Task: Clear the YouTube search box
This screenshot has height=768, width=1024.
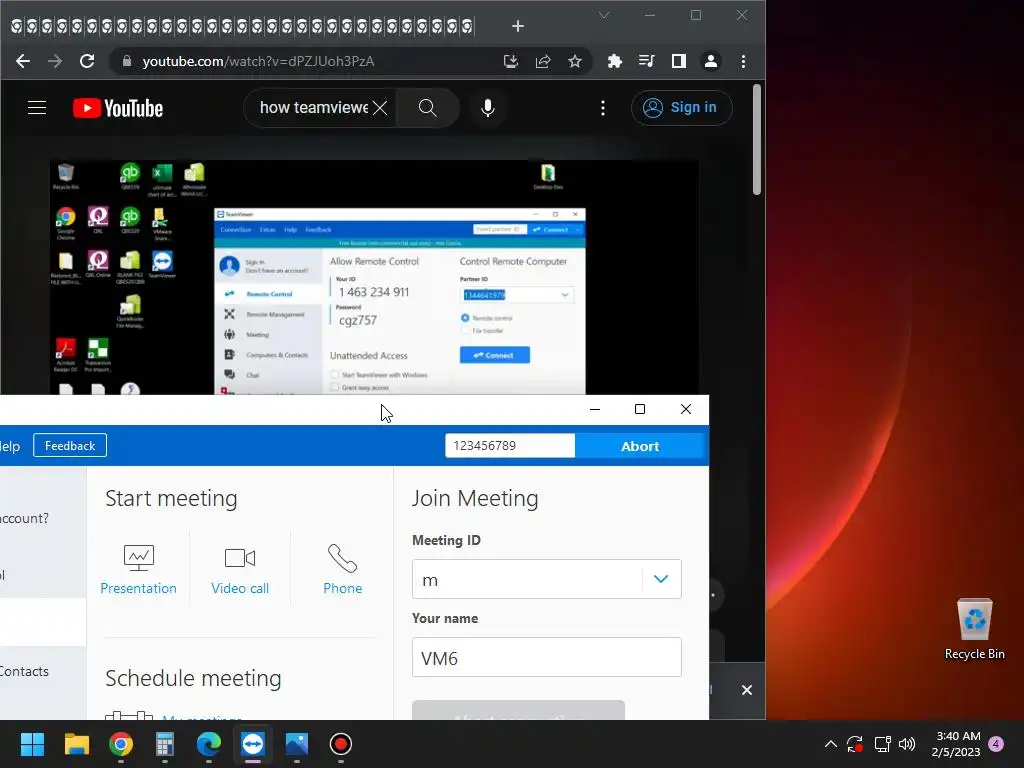Action: [x=380, y=108]
